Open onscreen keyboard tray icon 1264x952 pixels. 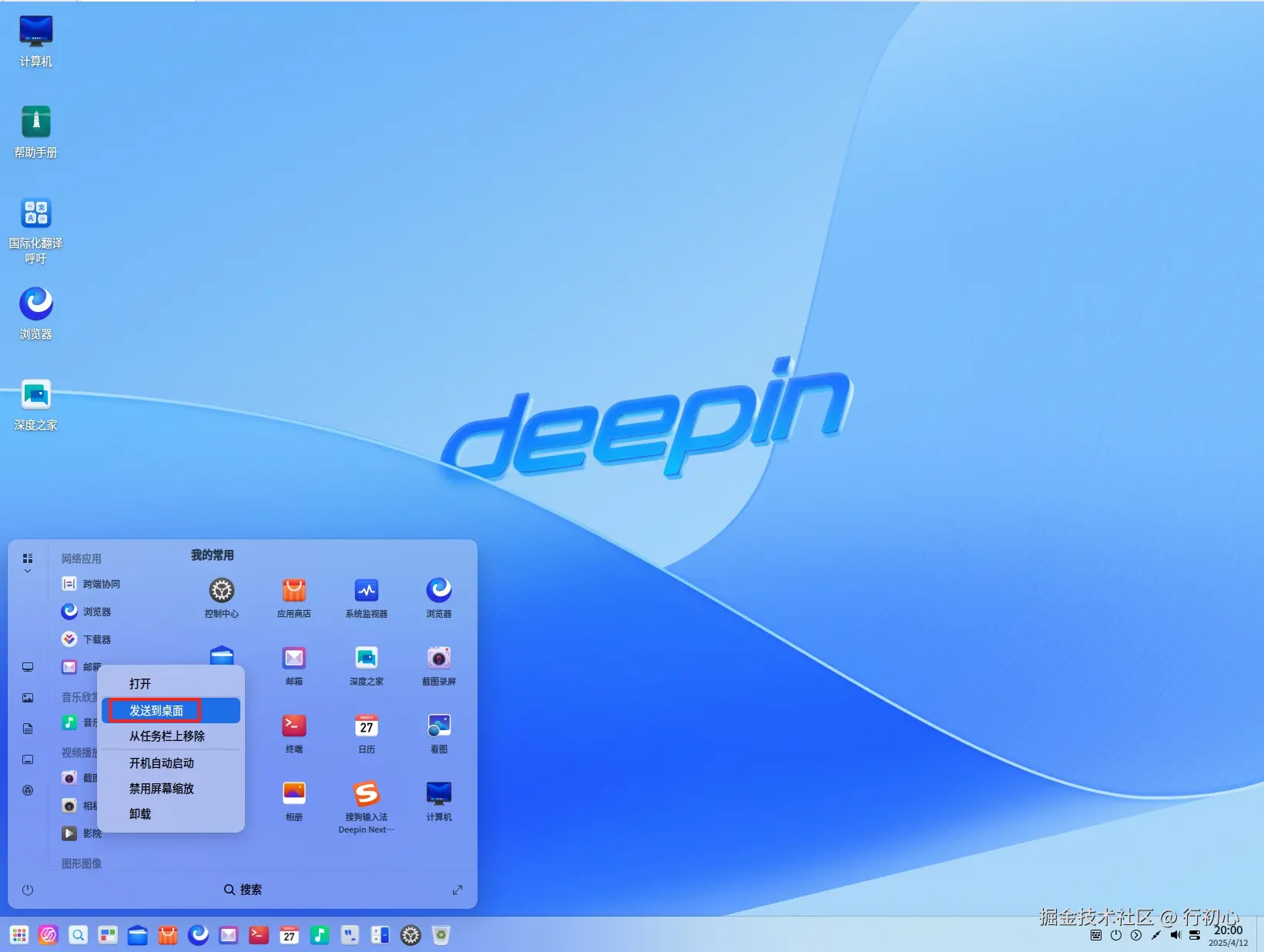[x=1096, y=935]
